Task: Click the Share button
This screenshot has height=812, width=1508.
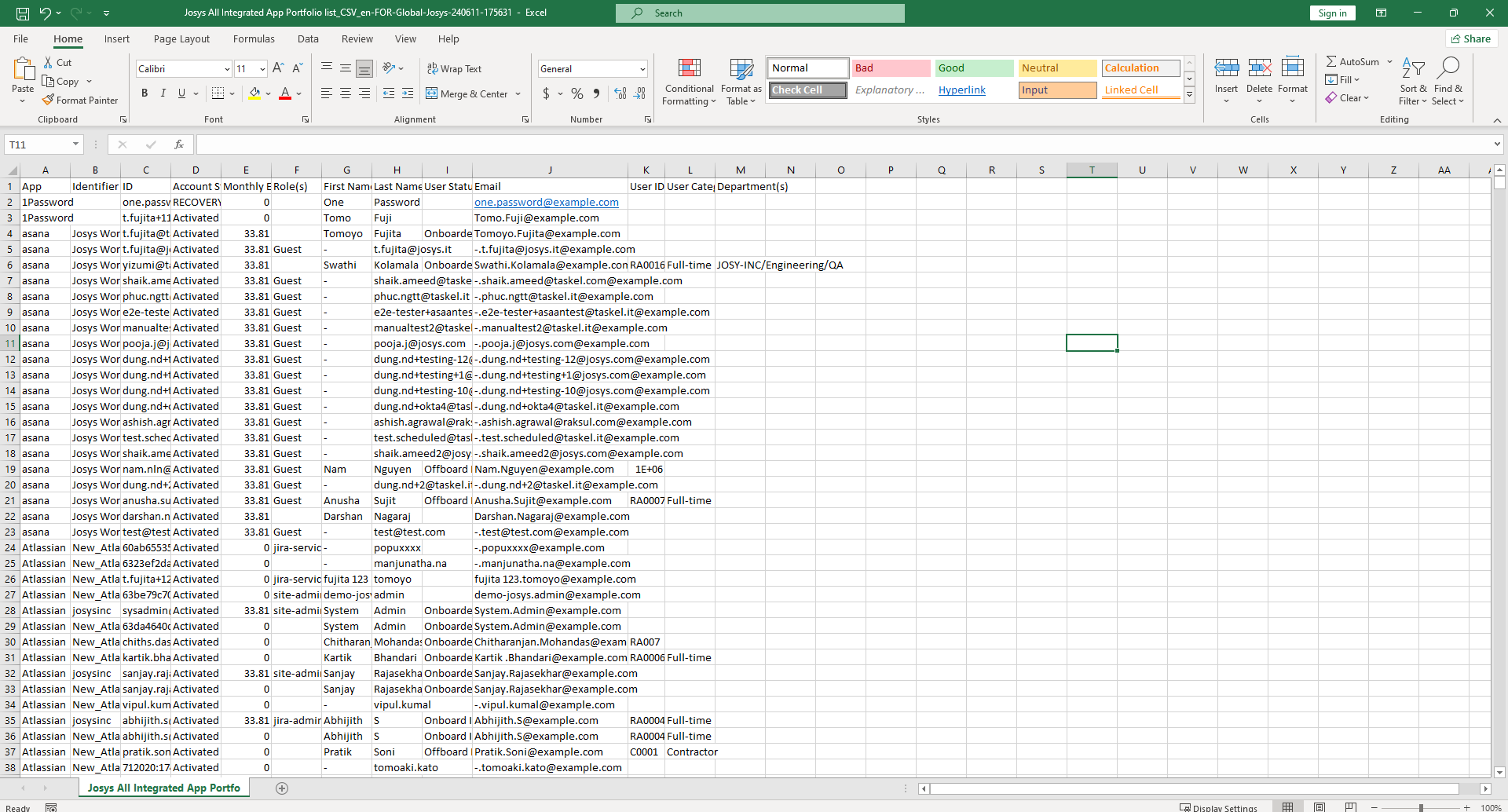Action: [x=1471, y=39]
